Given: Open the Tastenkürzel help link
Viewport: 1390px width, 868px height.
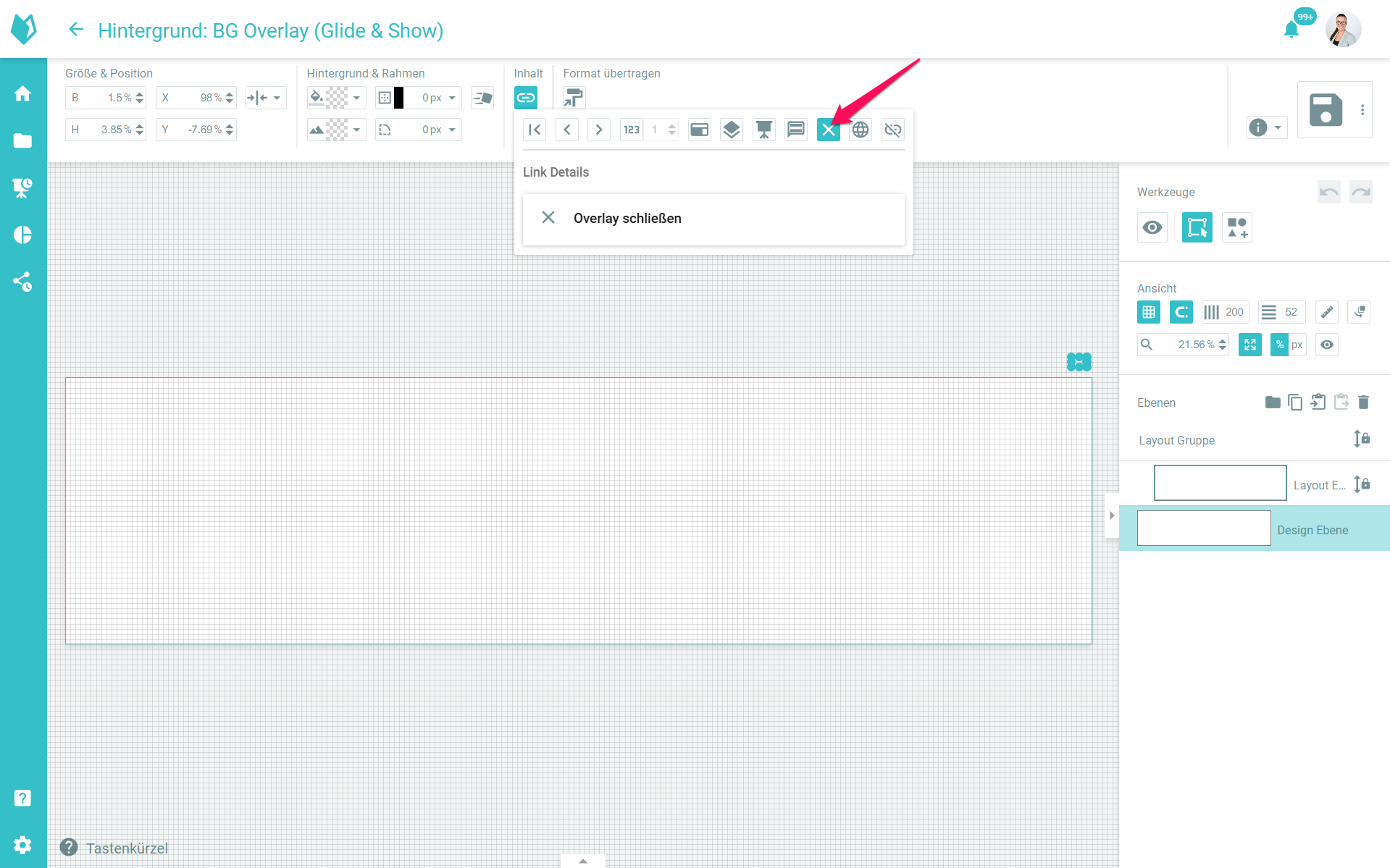Looking at the screenshot, I should [x=126, y=848].
